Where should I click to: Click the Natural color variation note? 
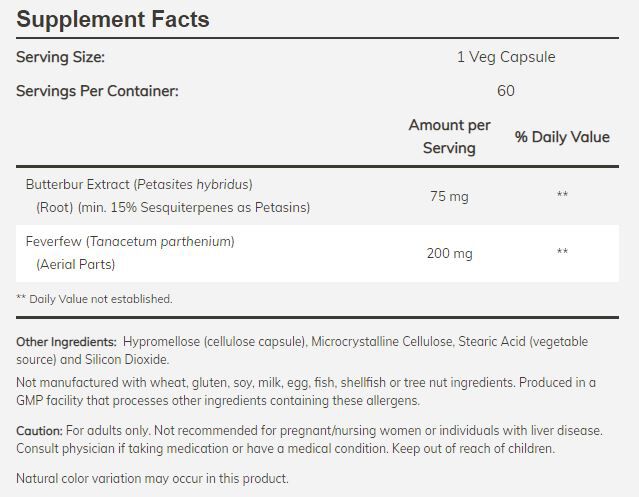coord(152,478)
